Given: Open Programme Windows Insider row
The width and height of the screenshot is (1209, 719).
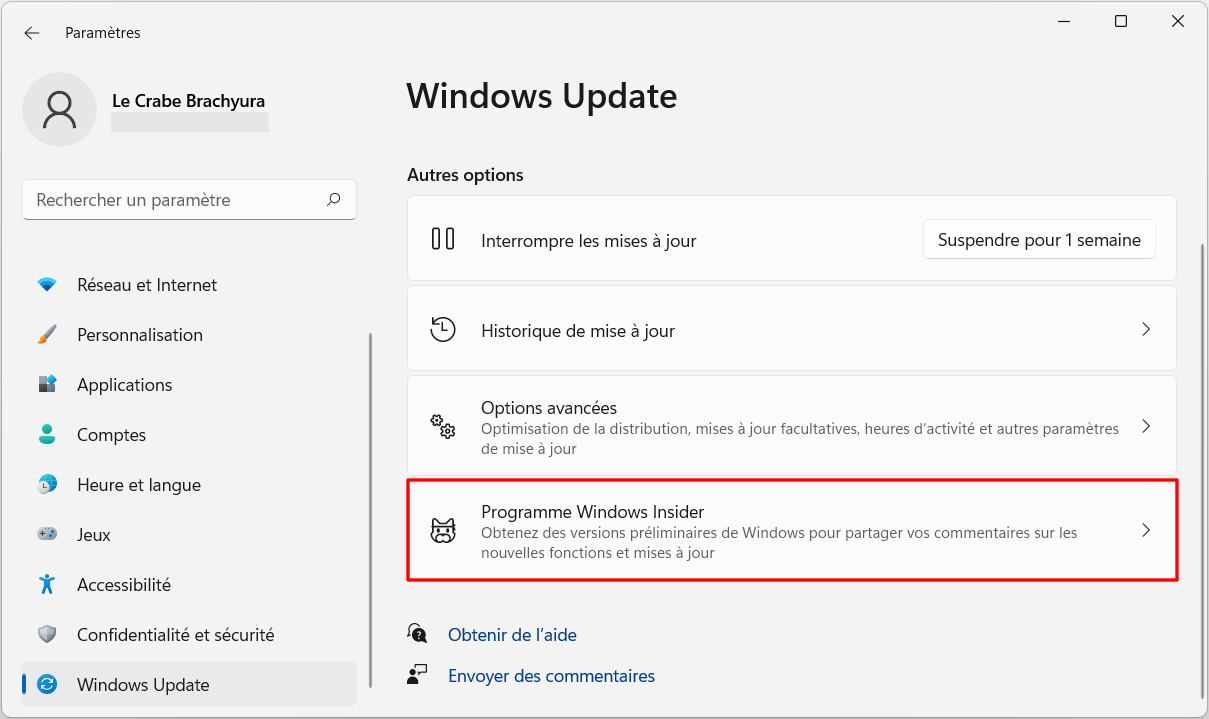Looking at the screenshot, I should tap(792, 531).
